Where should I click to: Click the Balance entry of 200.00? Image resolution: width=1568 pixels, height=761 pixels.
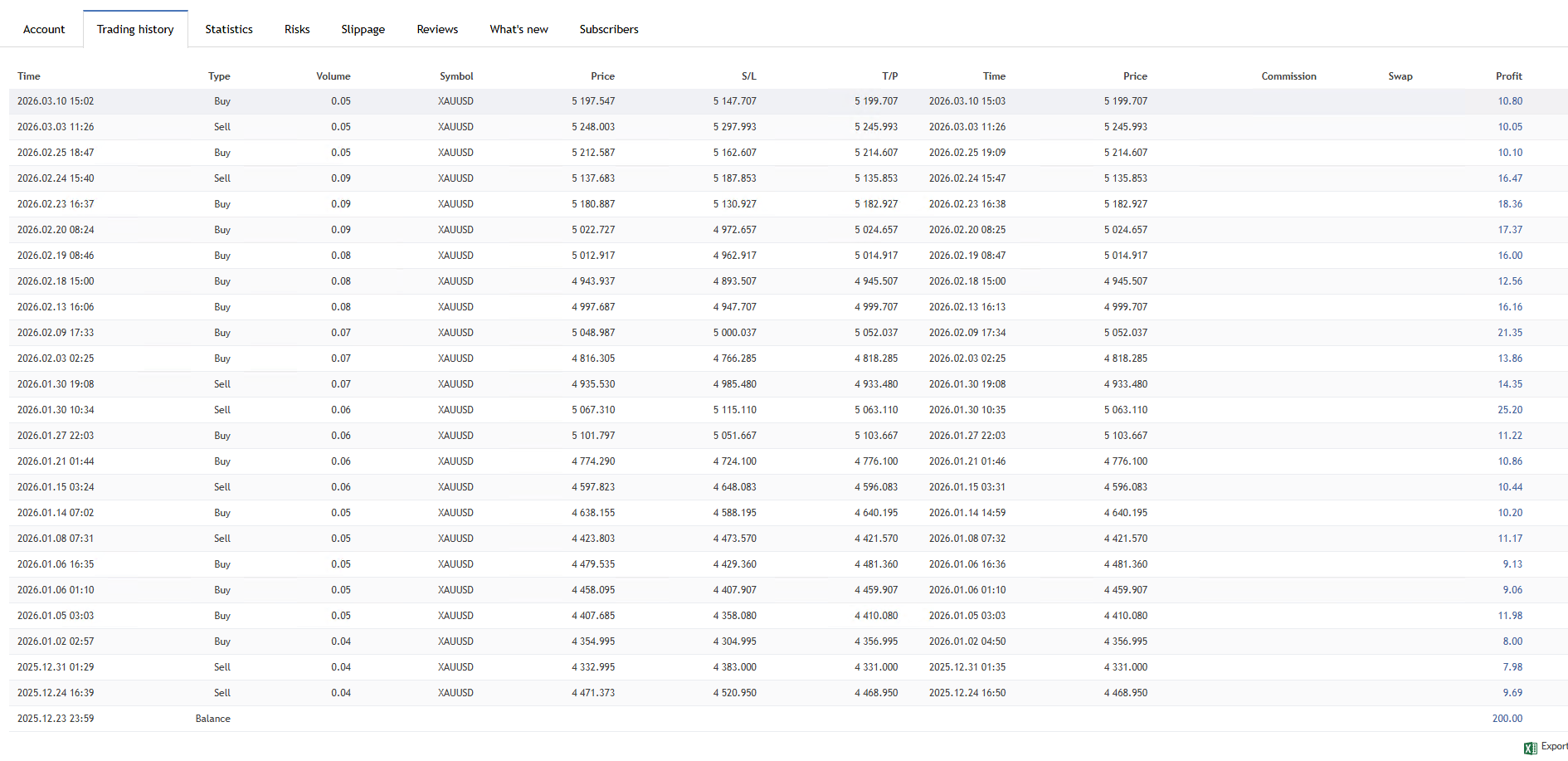pos(1507,719)
